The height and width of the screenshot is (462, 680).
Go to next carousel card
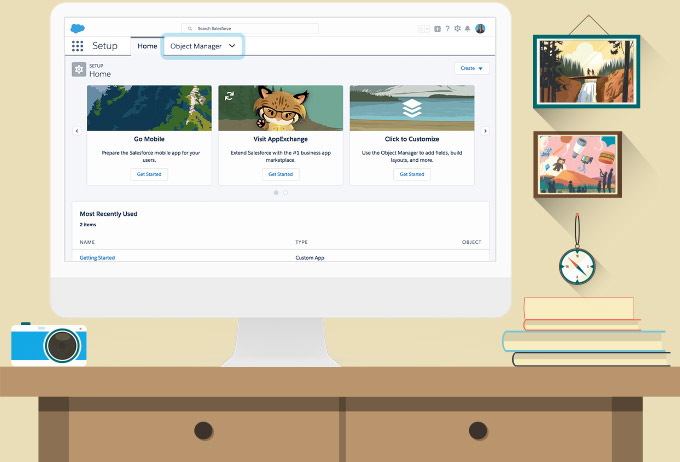click(x=485, y=131)
